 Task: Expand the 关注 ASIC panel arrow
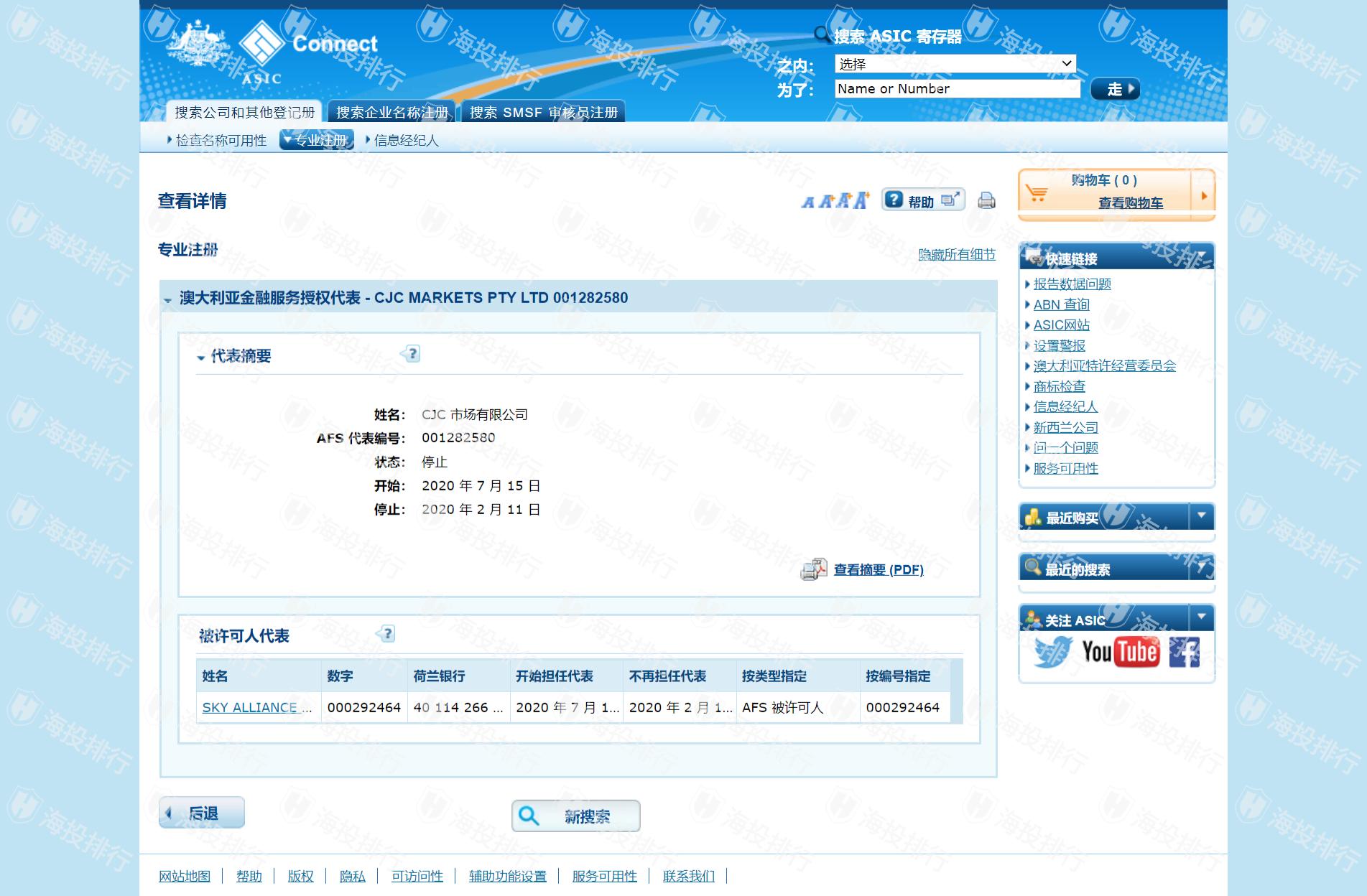point(1201,617)
